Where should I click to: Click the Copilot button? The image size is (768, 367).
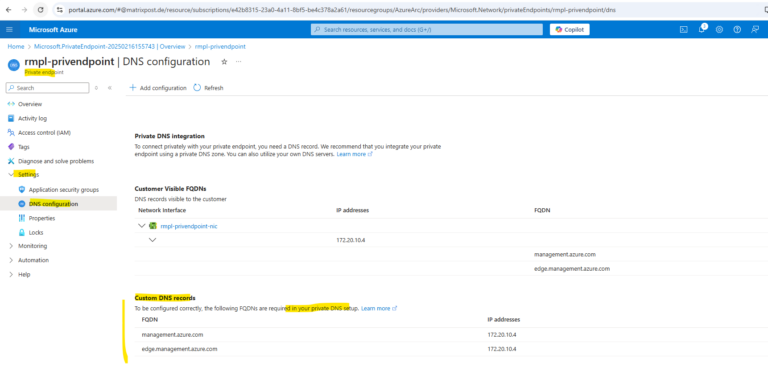coord(570,29)
